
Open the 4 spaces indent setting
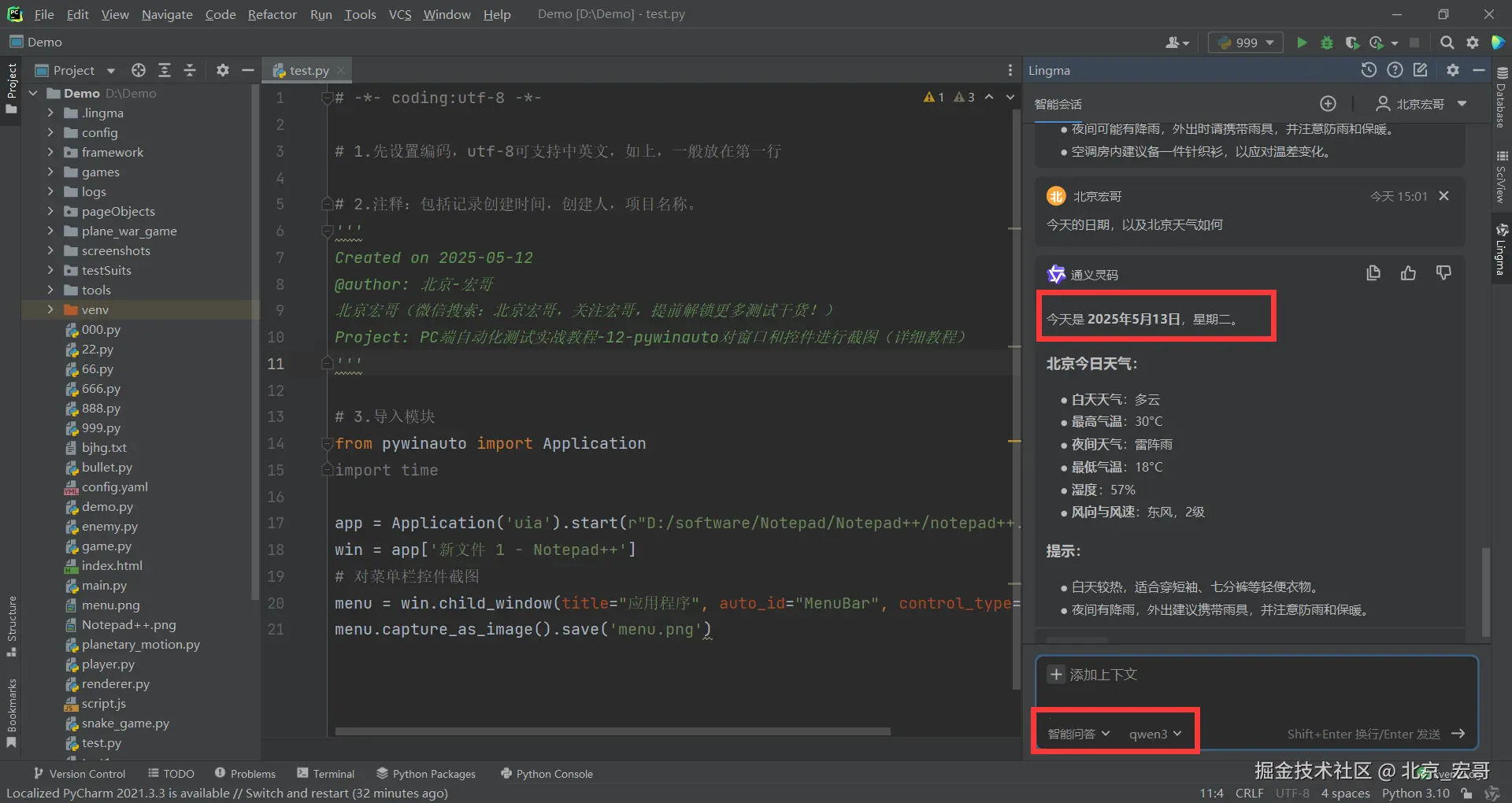click(x=1345, y=793)
